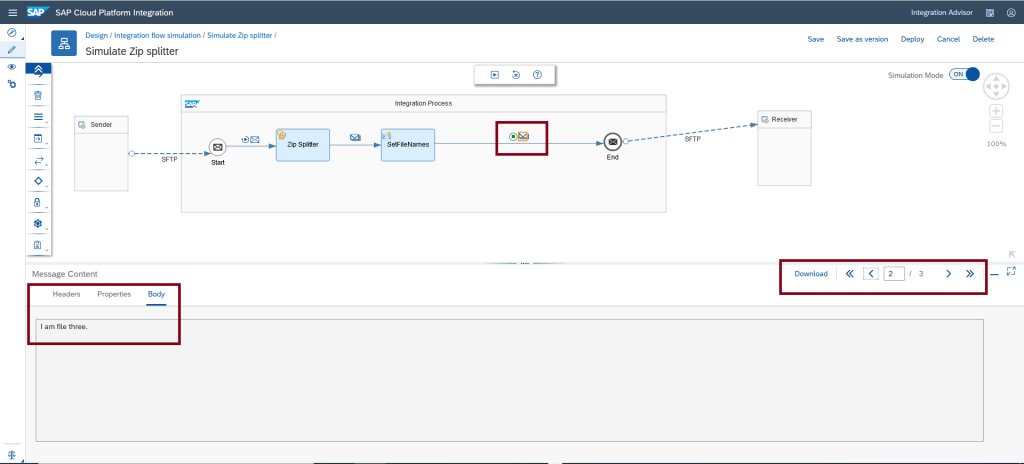Select the Receiver participant
The height and width of the screenshot is (464, 1024).
[784, 148]
